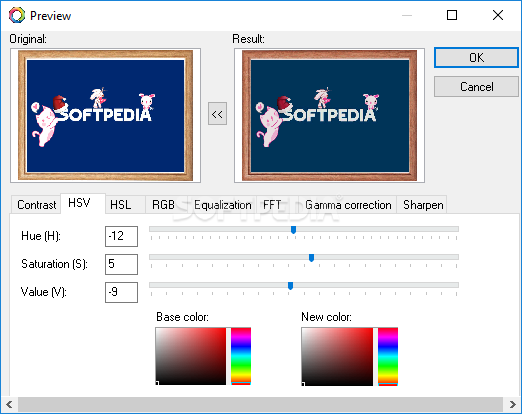
Task: Switch to the Contrast tab
Action: [36, 205]
